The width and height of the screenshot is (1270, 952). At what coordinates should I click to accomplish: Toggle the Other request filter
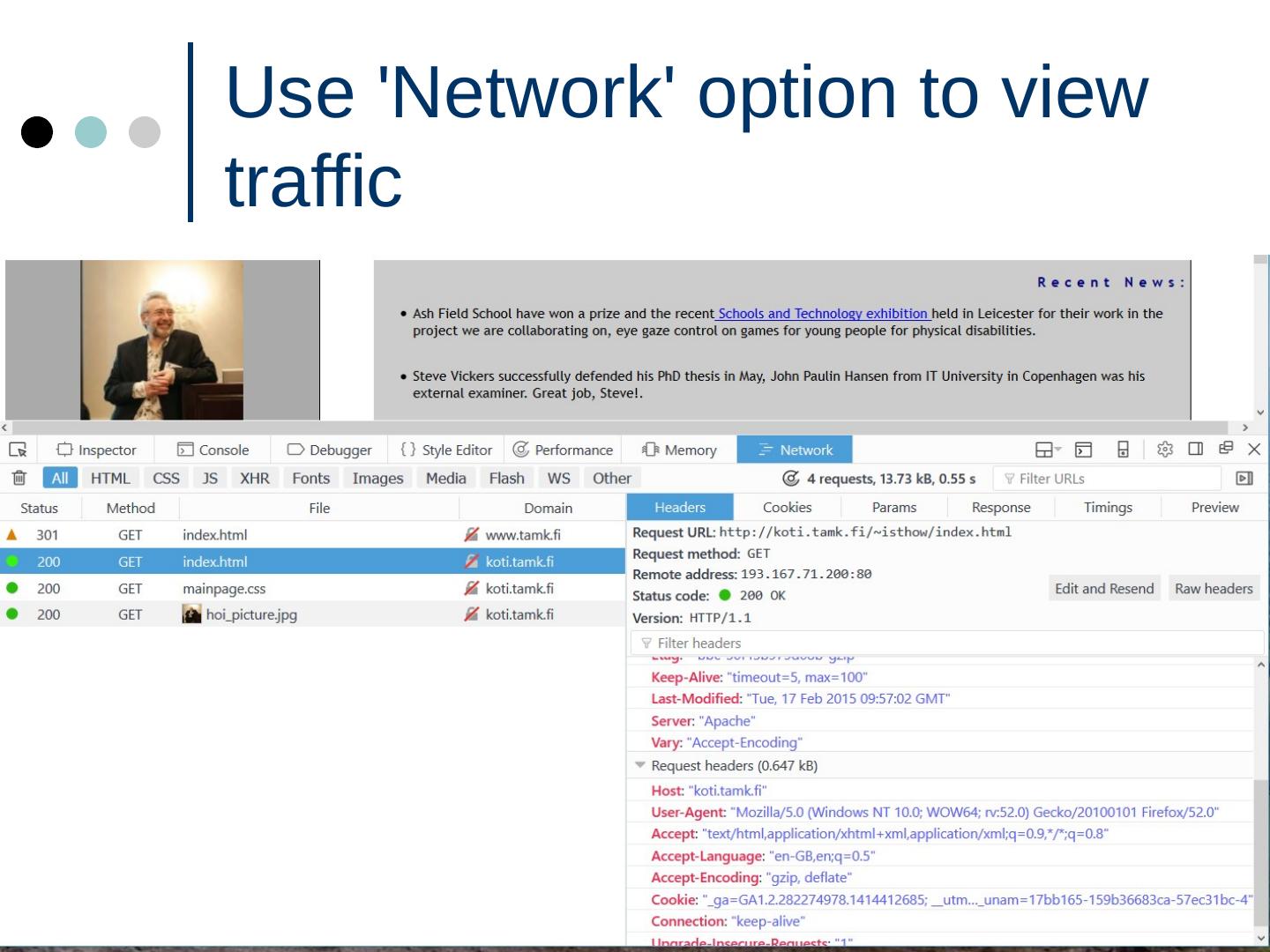click(612, 478)
